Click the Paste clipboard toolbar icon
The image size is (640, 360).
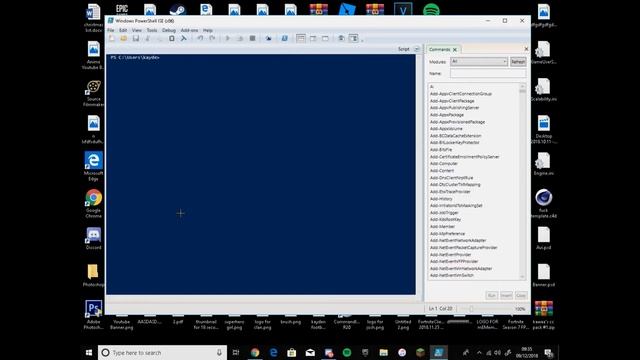pyautogui.click(x=172, y=38)
